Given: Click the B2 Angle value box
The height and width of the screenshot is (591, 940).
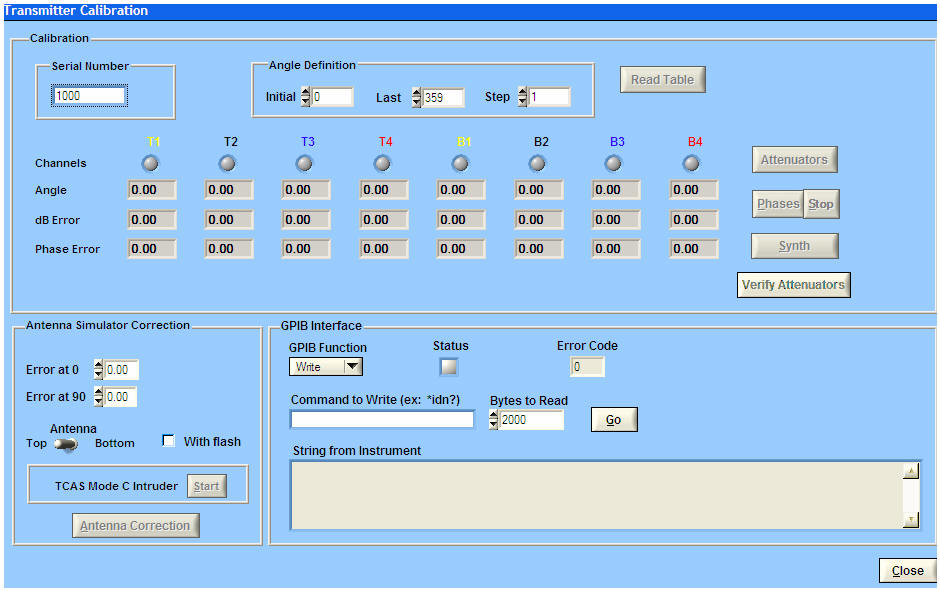Looking at the screenshot, I should 539,190.
